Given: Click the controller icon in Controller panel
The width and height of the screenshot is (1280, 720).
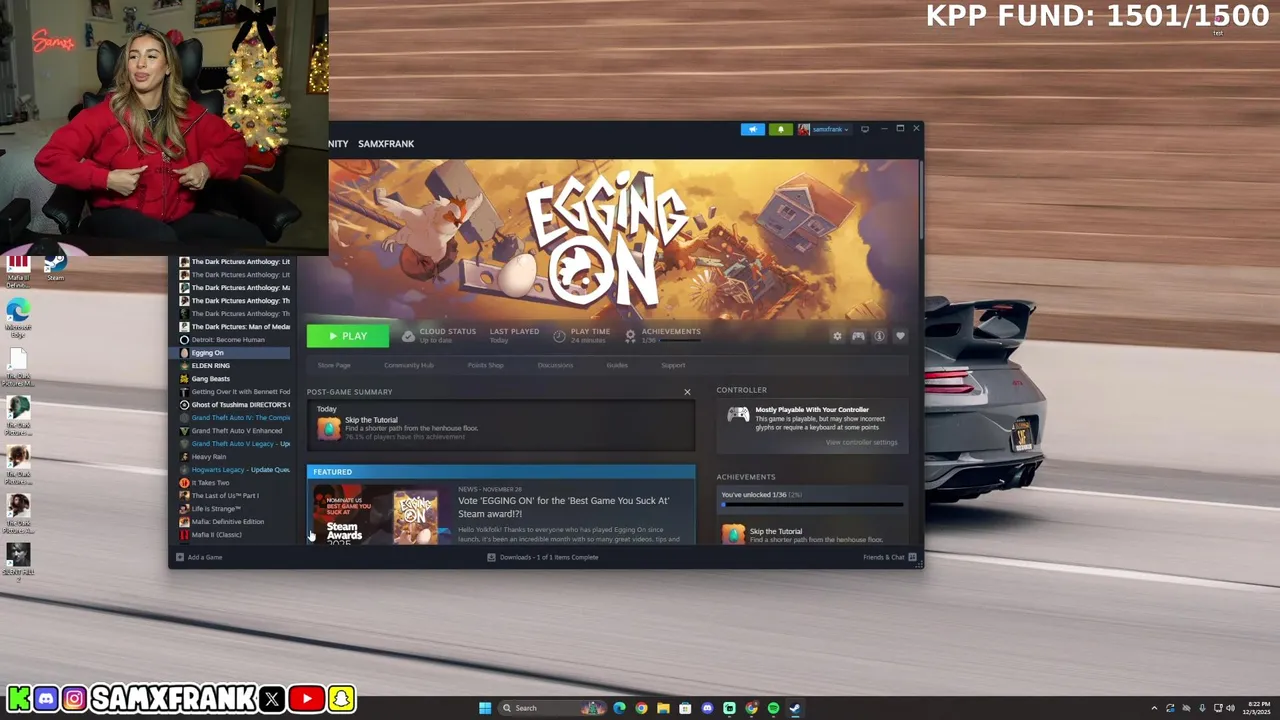Looking at the screenshot, I should click(x=738, y=414).
